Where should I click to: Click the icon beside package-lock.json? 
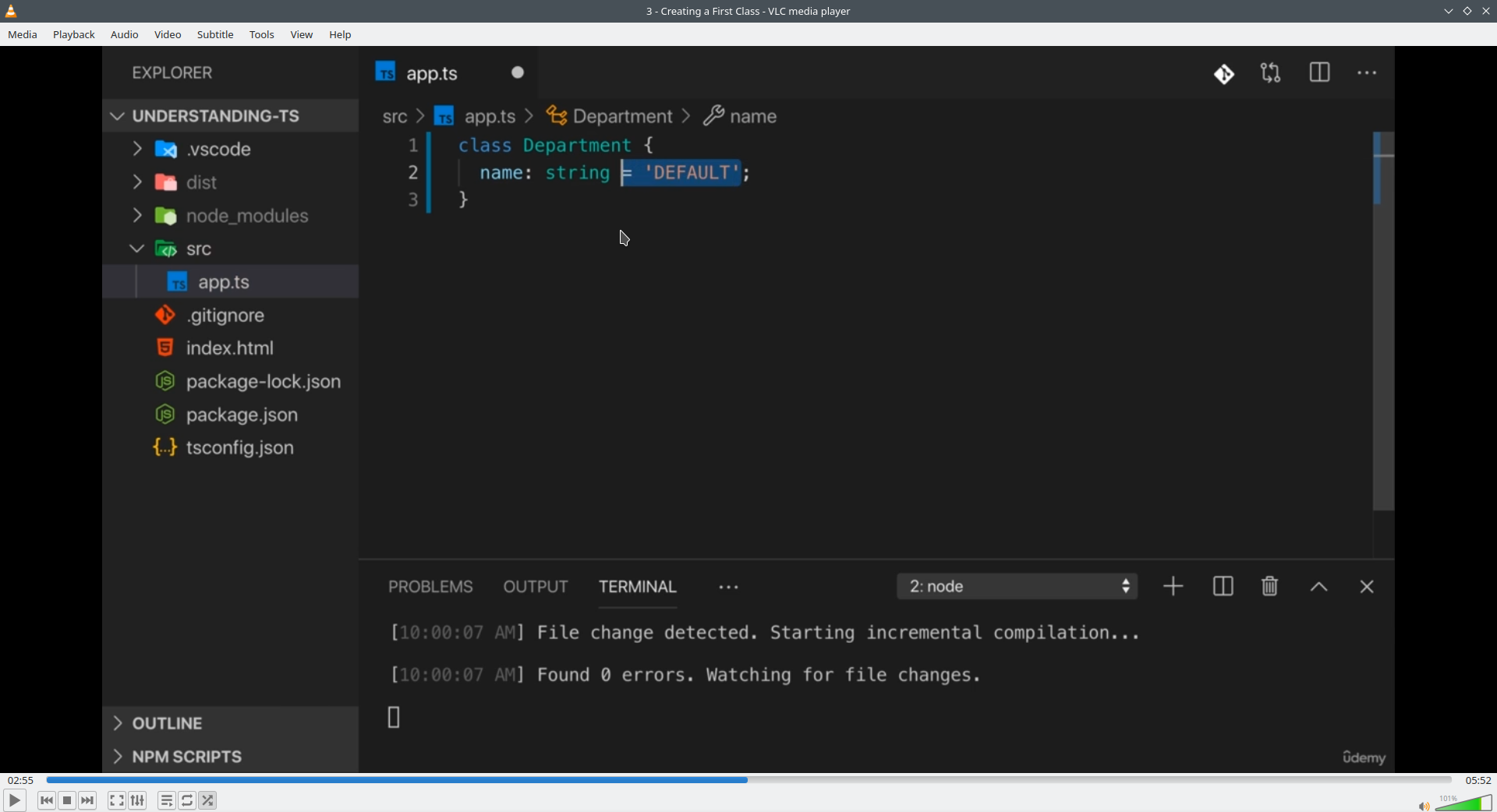pos(165,381)
